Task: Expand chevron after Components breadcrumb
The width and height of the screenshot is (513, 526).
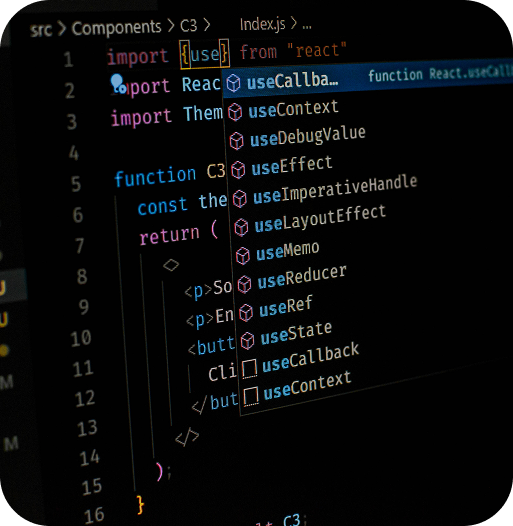Action: [x=171, y=25]
